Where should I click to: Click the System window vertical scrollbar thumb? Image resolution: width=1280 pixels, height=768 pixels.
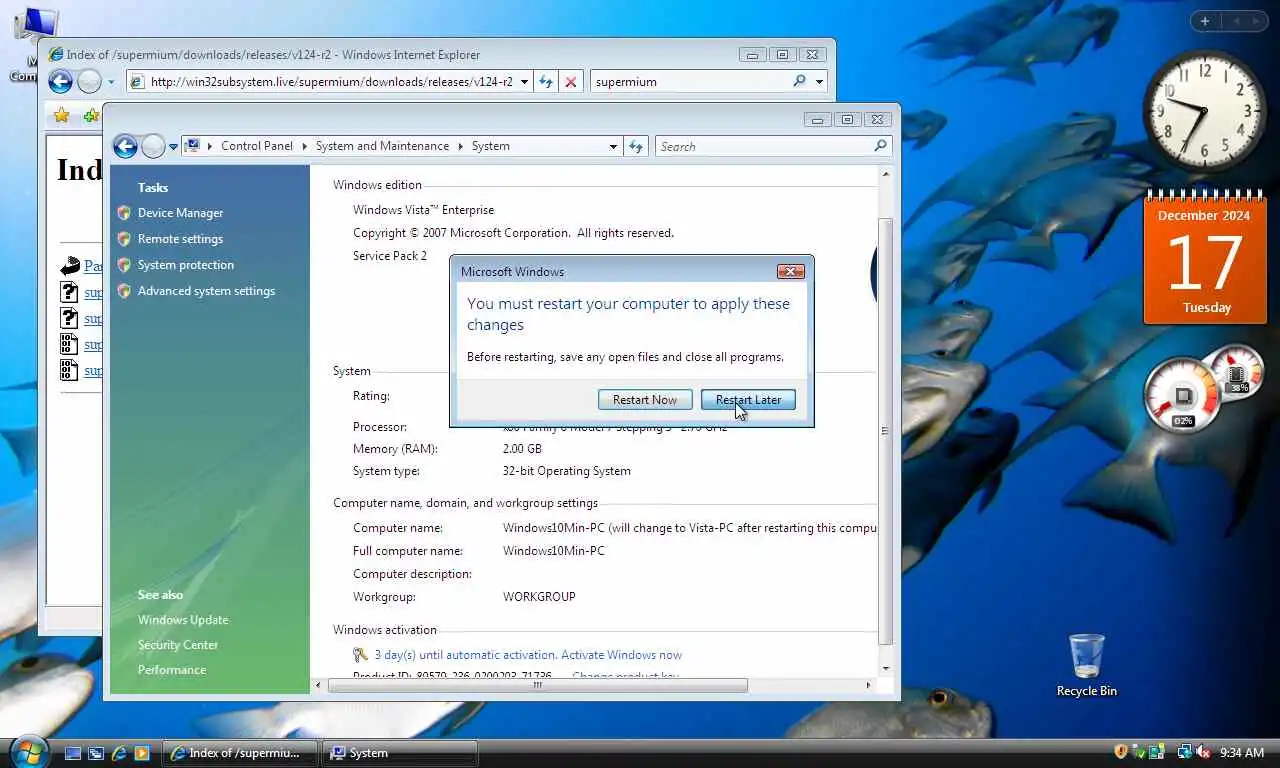tap(885, 430)
